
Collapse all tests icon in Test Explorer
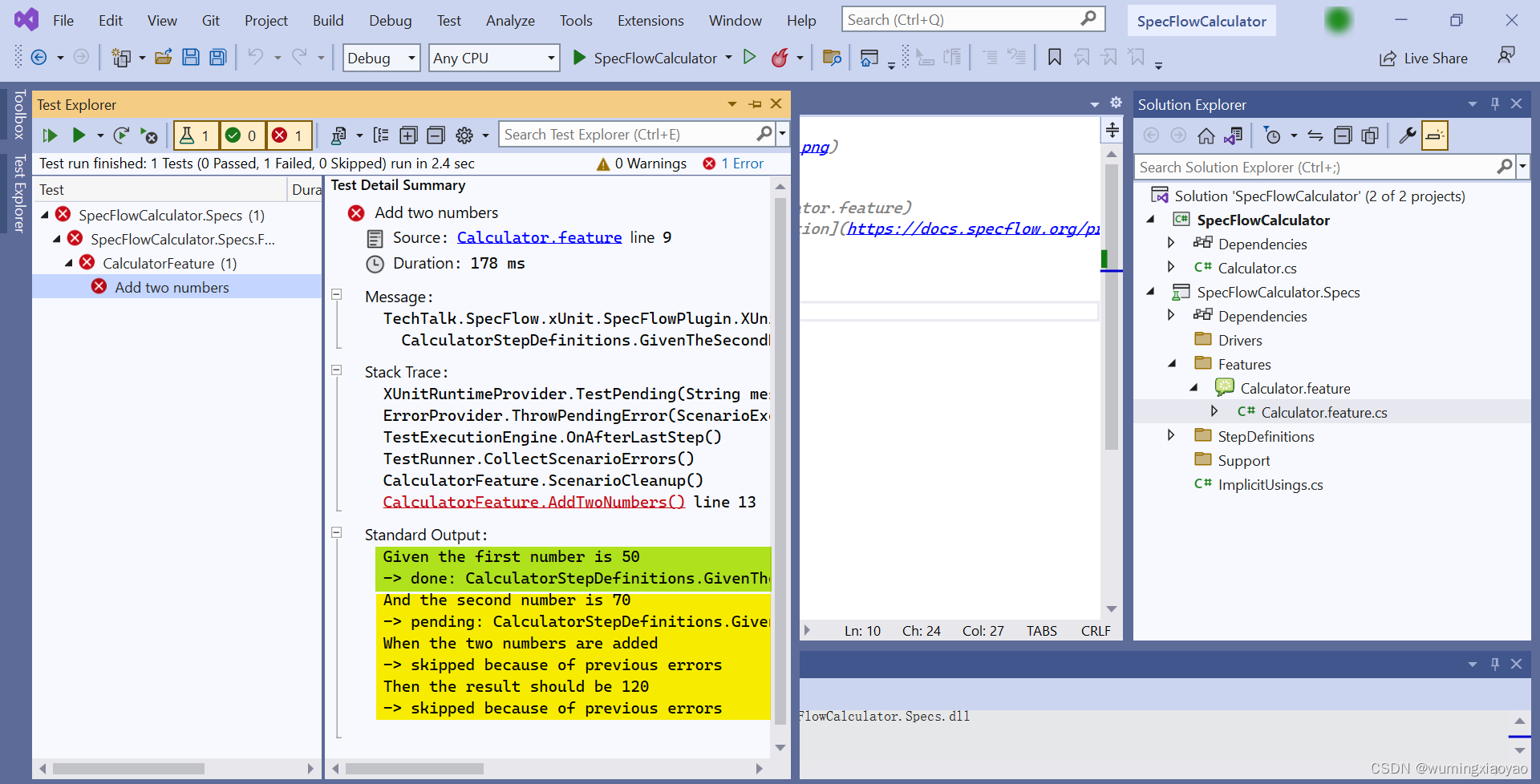(x=436, y=135)
